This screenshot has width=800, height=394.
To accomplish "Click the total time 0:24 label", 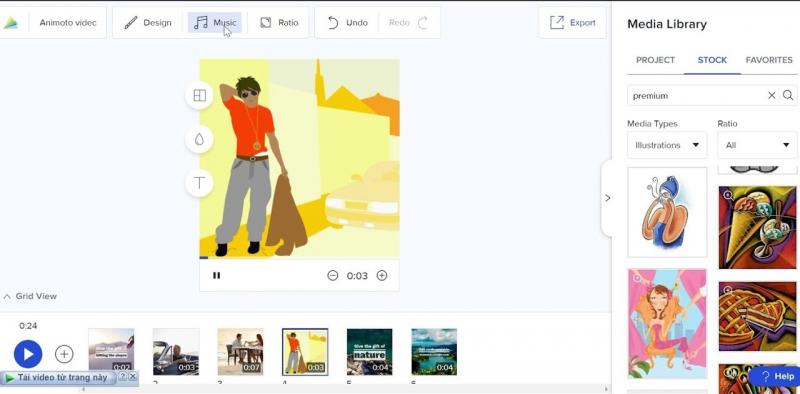I will coord(28,326).
